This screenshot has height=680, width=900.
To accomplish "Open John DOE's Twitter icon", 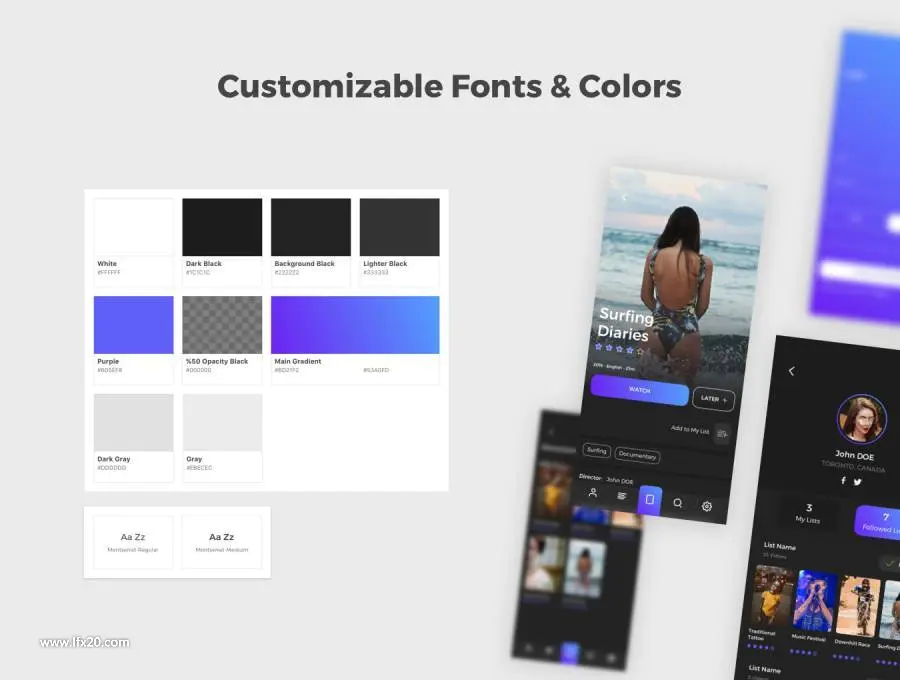I will (x=857, y=482).
